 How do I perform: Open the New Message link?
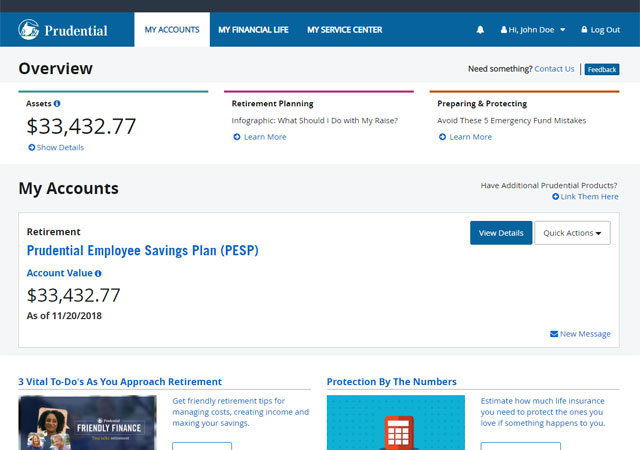point(585,334)
